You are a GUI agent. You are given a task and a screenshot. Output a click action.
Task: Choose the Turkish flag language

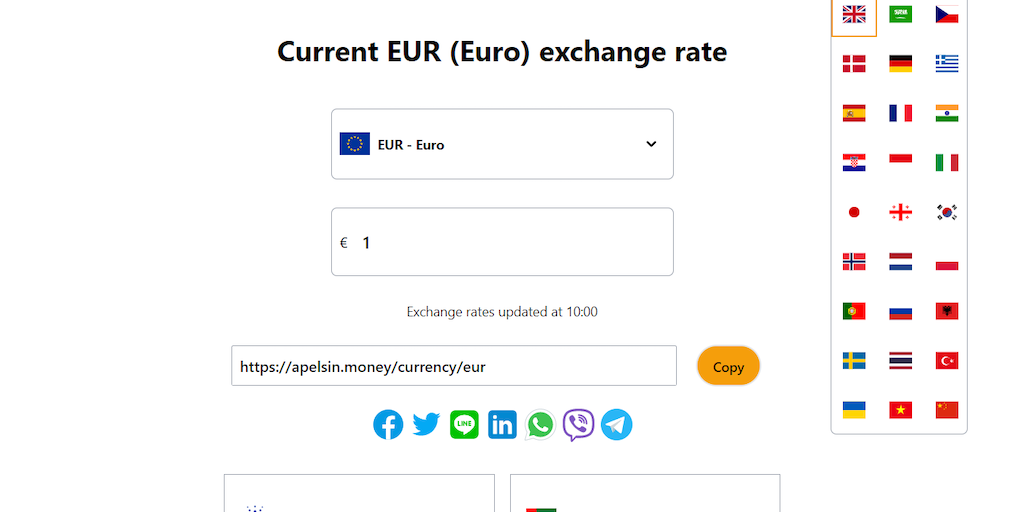947,360
